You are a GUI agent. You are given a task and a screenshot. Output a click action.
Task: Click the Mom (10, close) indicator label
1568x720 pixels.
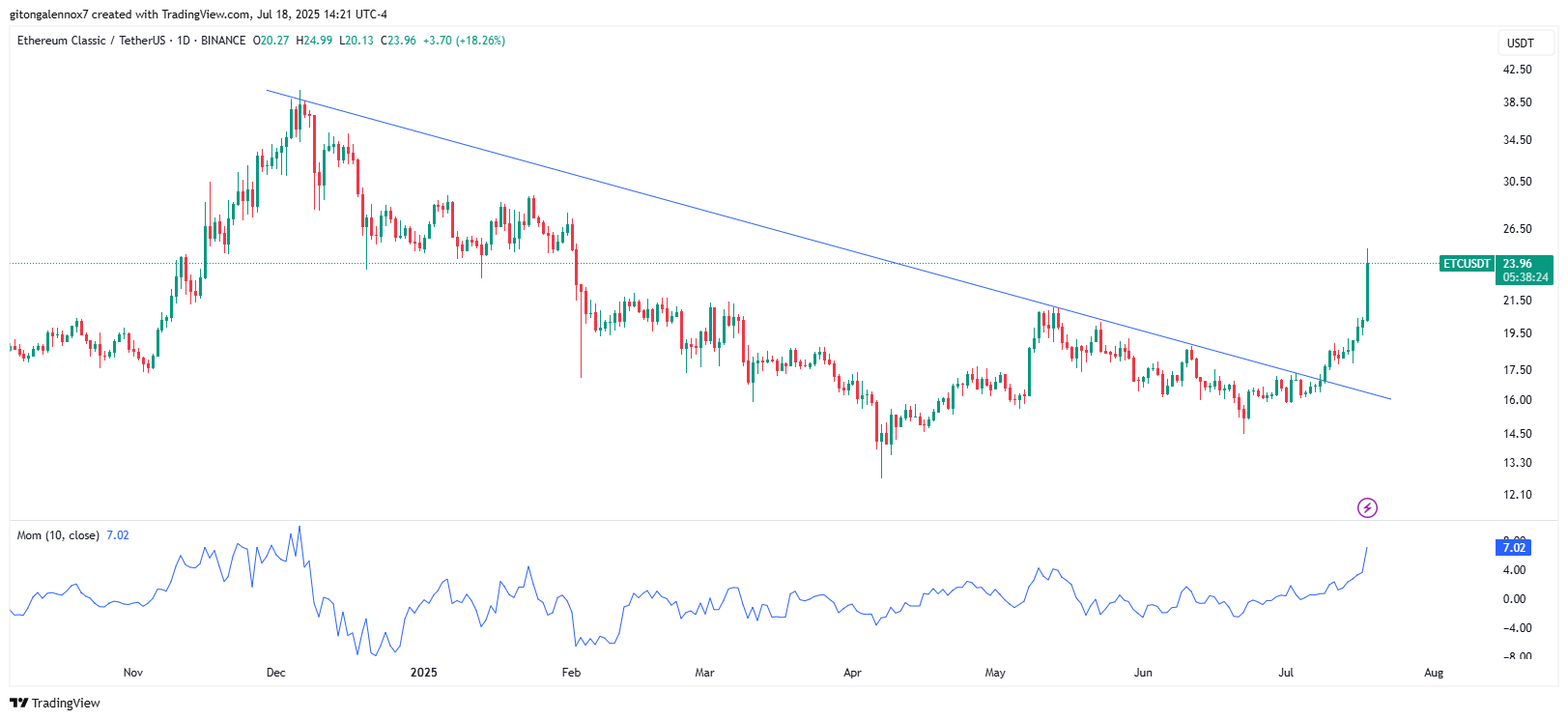tap(58, 535)
